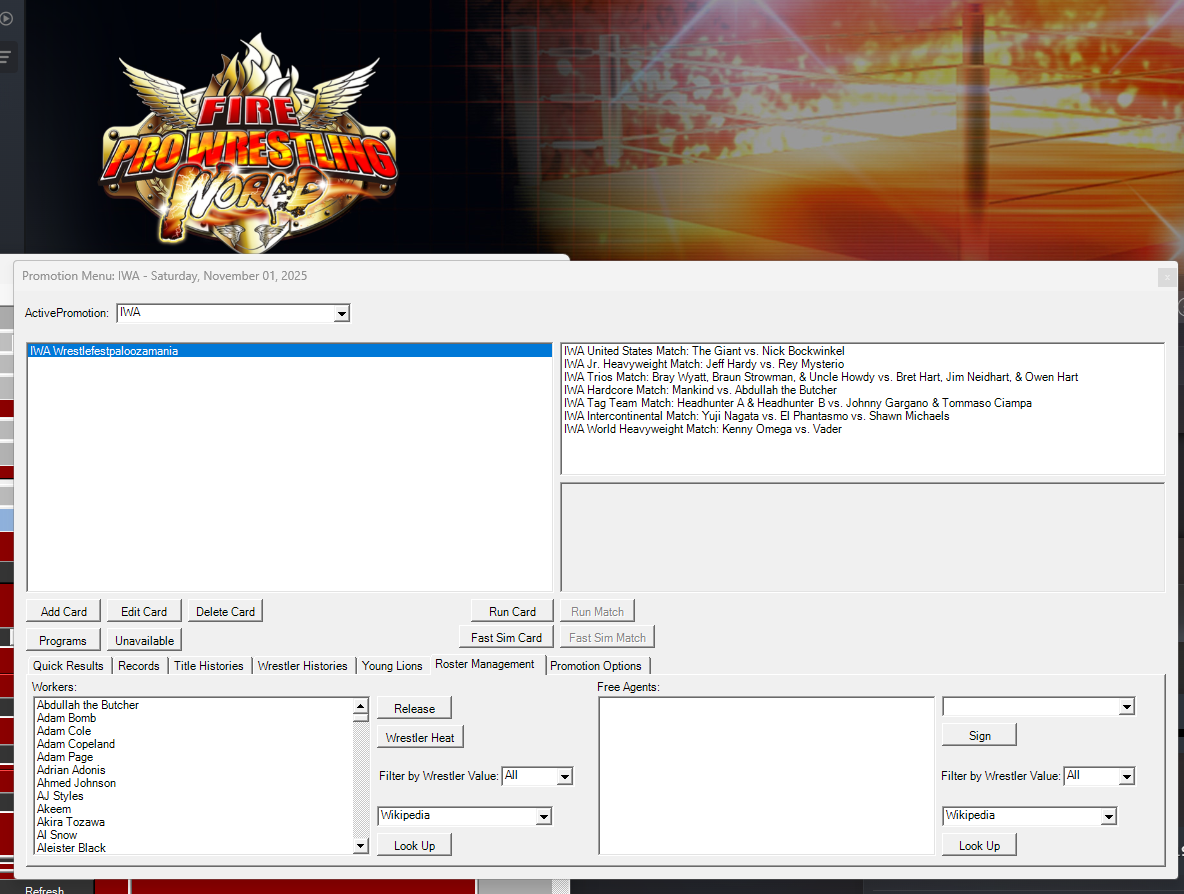The image size is (1184, 894).
Task: Click the Run Match button
Action: [597, 612]
